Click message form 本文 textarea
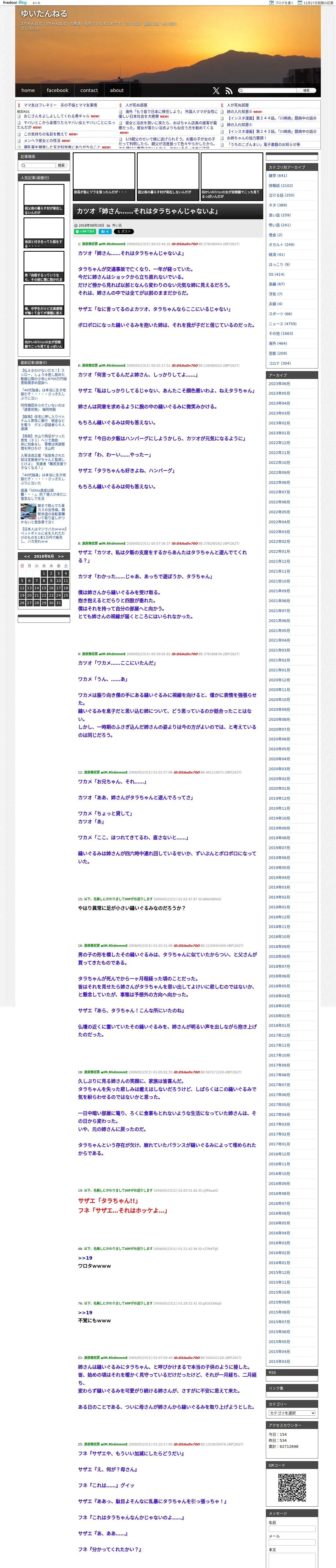Image resolution: width=336 pixels, height=1568 pixels. pyautogui.click(x=292, y=1560)
